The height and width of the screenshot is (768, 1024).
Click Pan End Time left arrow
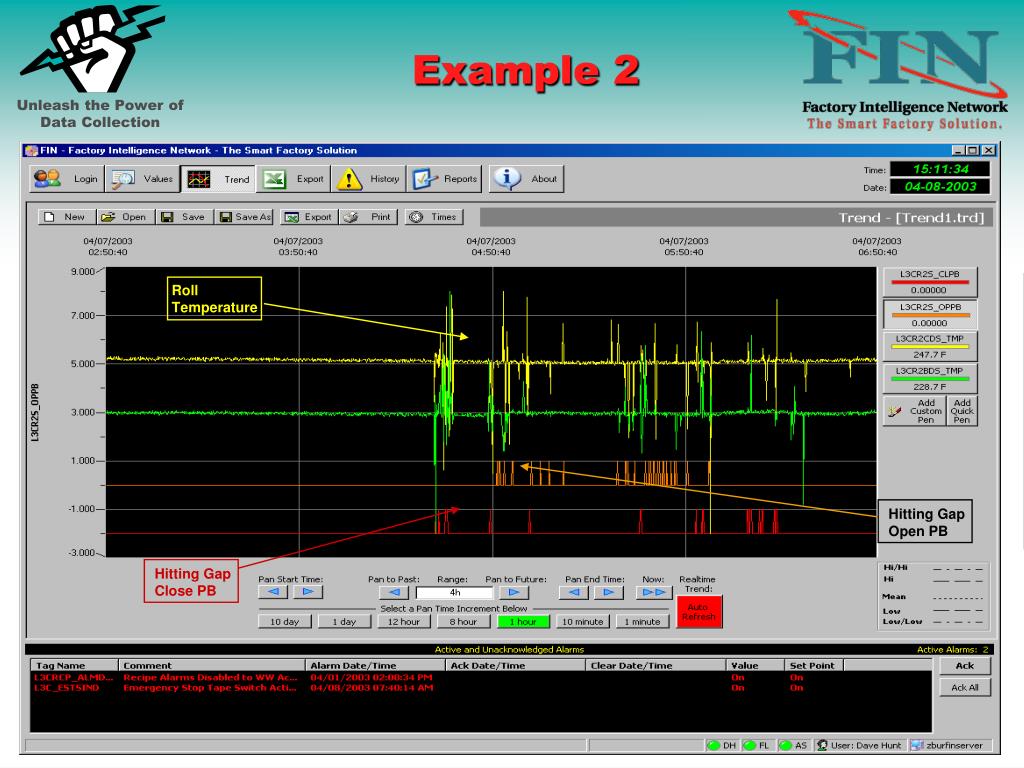574,592
